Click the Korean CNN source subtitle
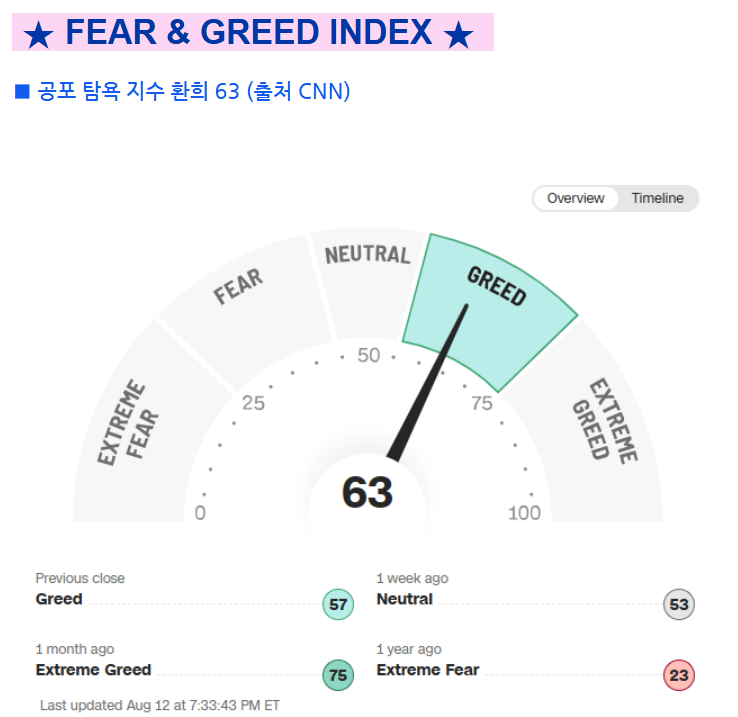738x717 pixels. click(194, 91)
